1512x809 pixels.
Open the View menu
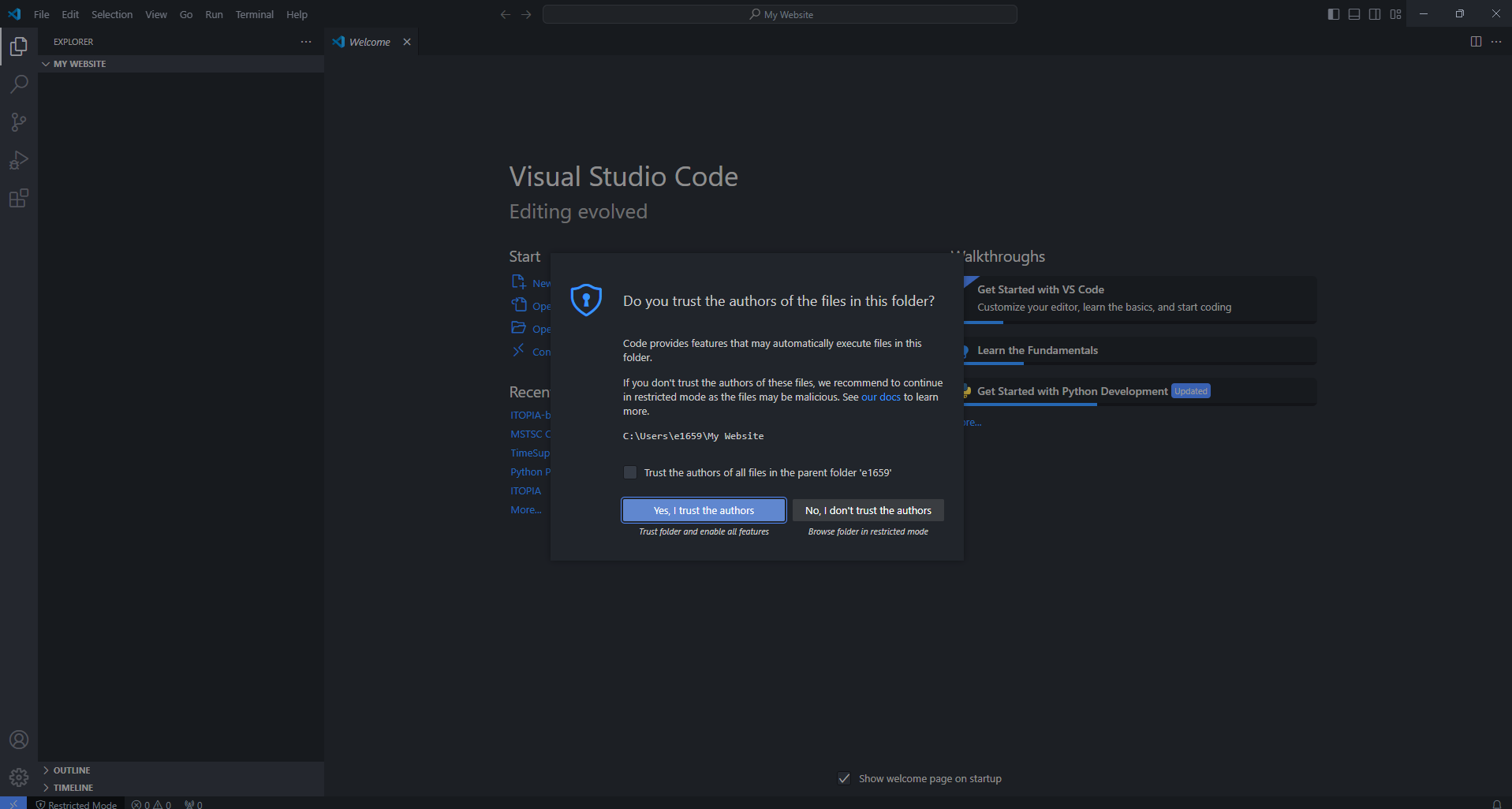(156, 14)
